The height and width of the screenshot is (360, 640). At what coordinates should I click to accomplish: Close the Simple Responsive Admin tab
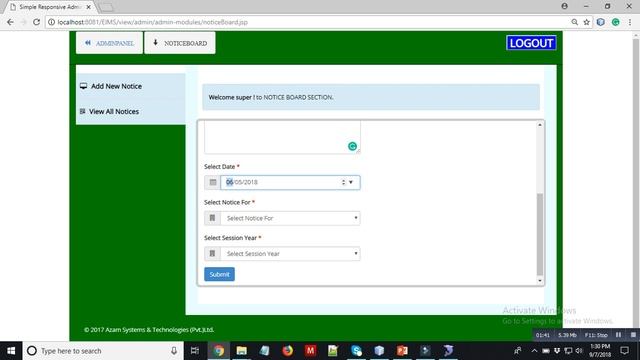coord(89,7)
